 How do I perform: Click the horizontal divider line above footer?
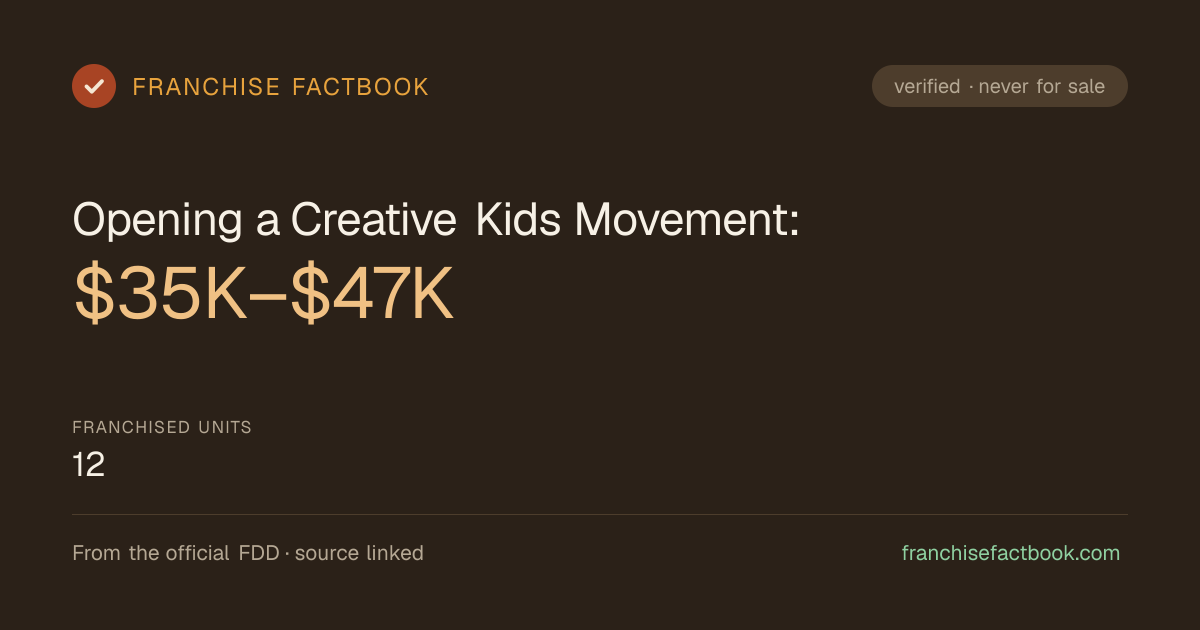point(600,514)
